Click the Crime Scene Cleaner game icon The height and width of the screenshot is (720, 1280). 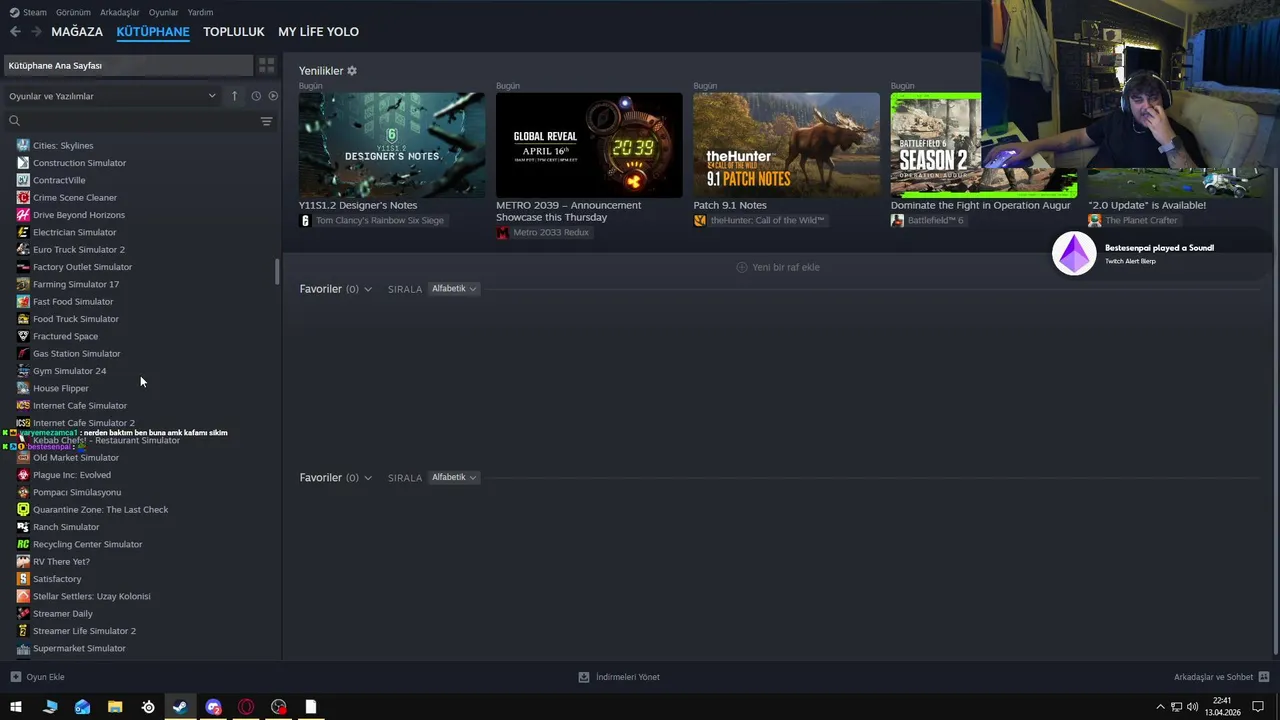coord(23,197)
